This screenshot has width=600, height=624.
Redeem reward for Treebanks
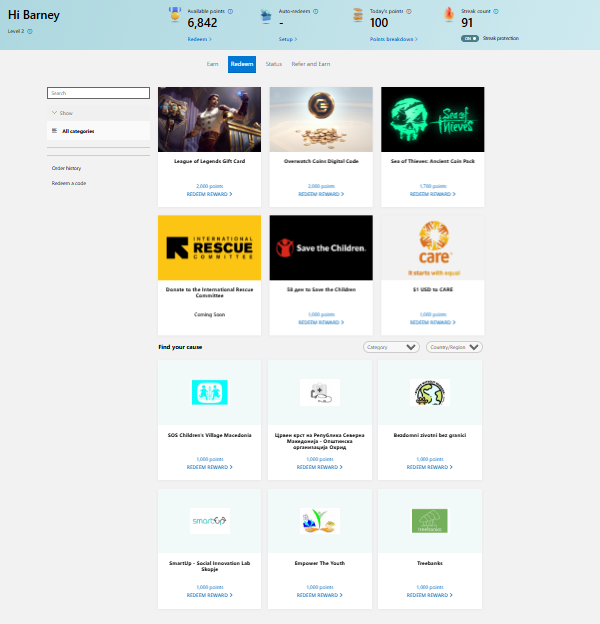click(430, 595)
